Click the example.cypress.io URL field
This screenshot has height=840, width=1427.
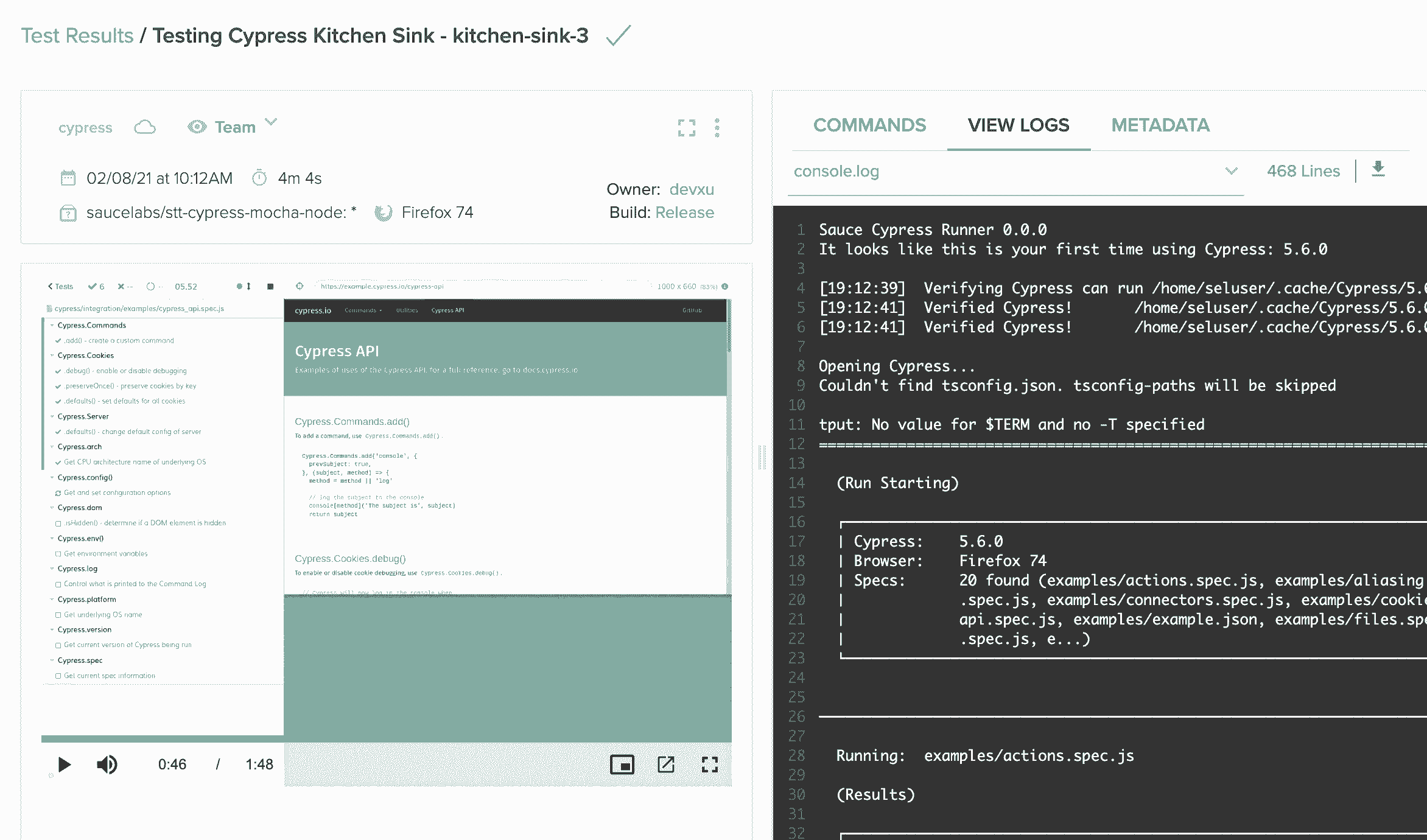484,286
